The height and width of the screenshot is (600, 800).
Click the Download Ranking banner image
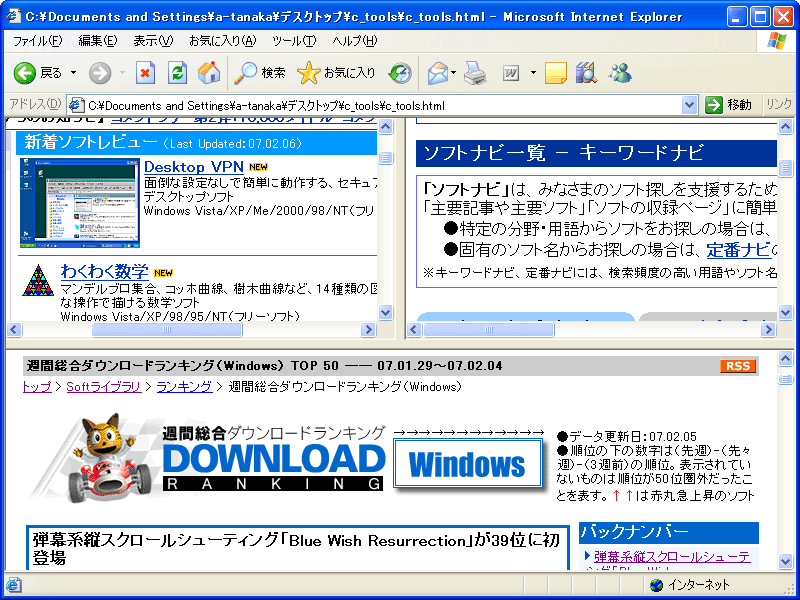pos(207,457)
